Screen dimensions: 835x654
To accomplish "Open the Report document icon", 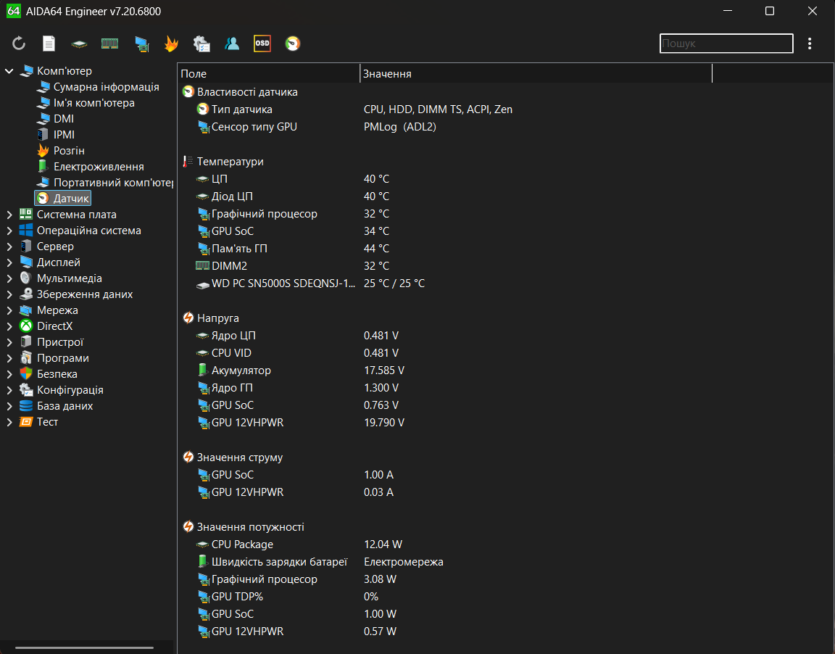I will click(x=49, y=44).
